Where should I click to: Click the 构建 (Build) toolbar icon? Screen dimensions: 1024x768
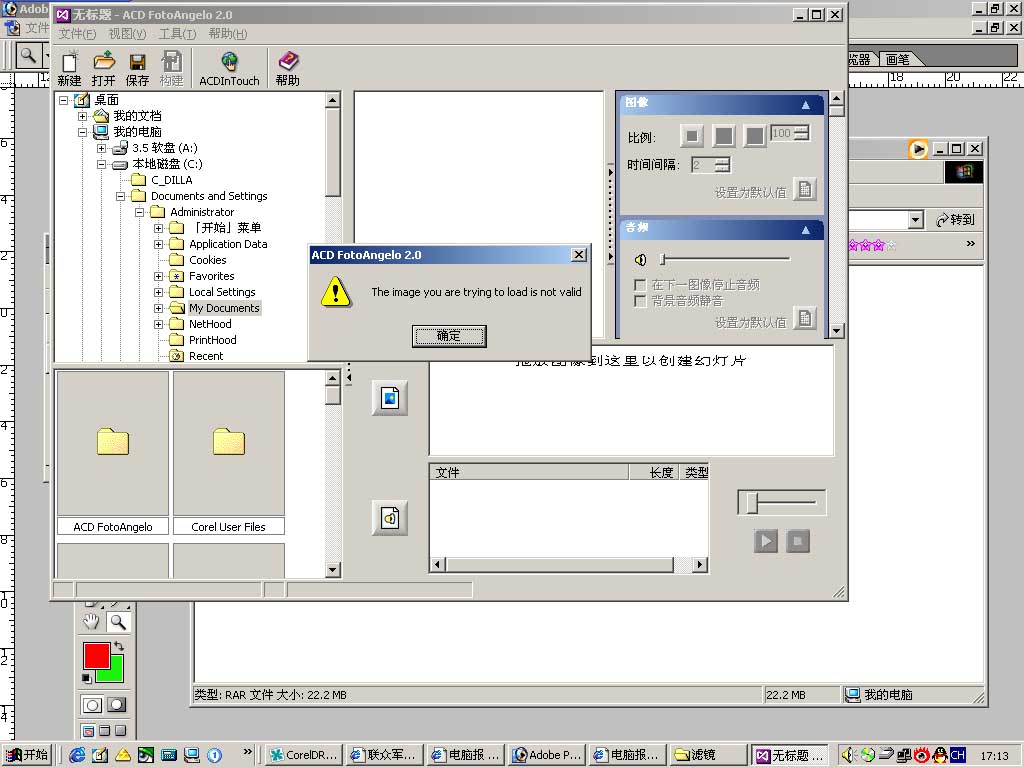171,68
